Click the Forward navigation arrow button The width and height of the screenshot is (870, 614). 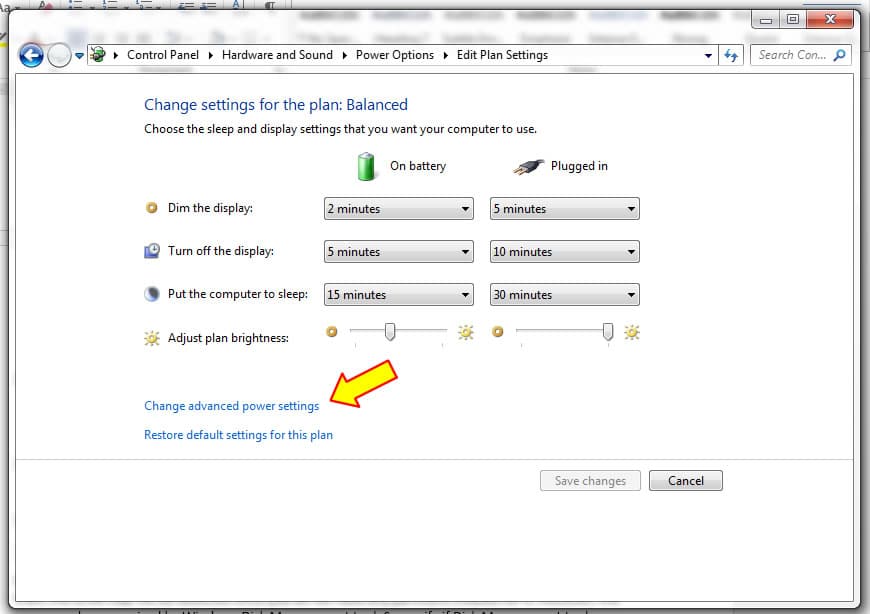click(59, 56)
